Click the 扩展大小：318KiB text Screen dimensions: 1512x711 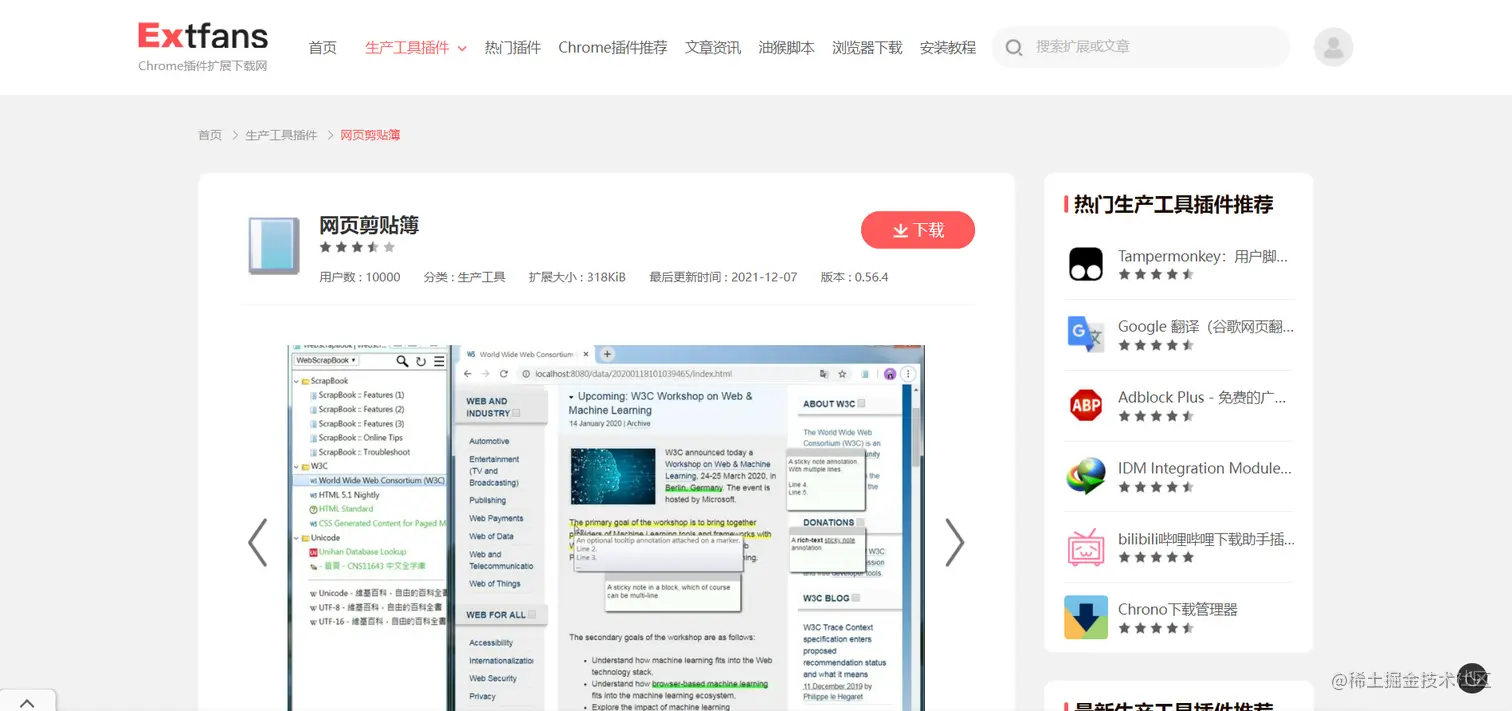577,277
